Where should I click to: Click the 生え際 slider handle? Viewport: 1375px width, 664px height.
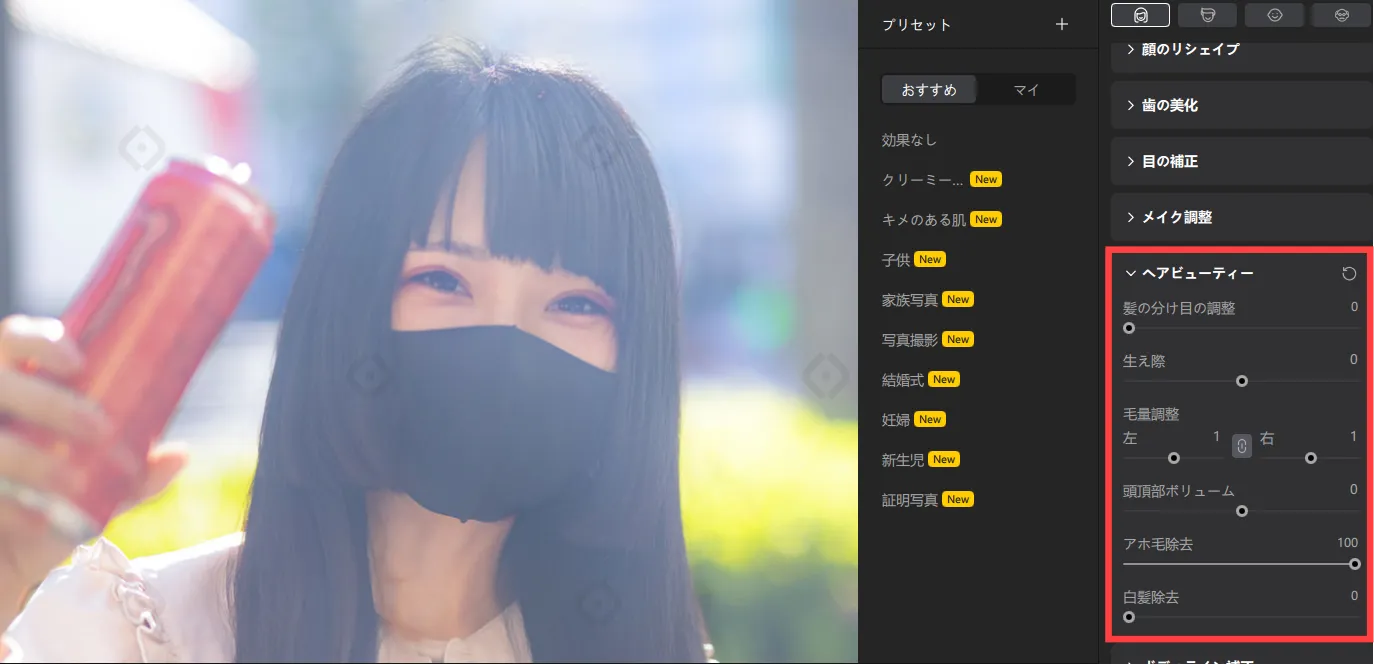coord(1242,381)
